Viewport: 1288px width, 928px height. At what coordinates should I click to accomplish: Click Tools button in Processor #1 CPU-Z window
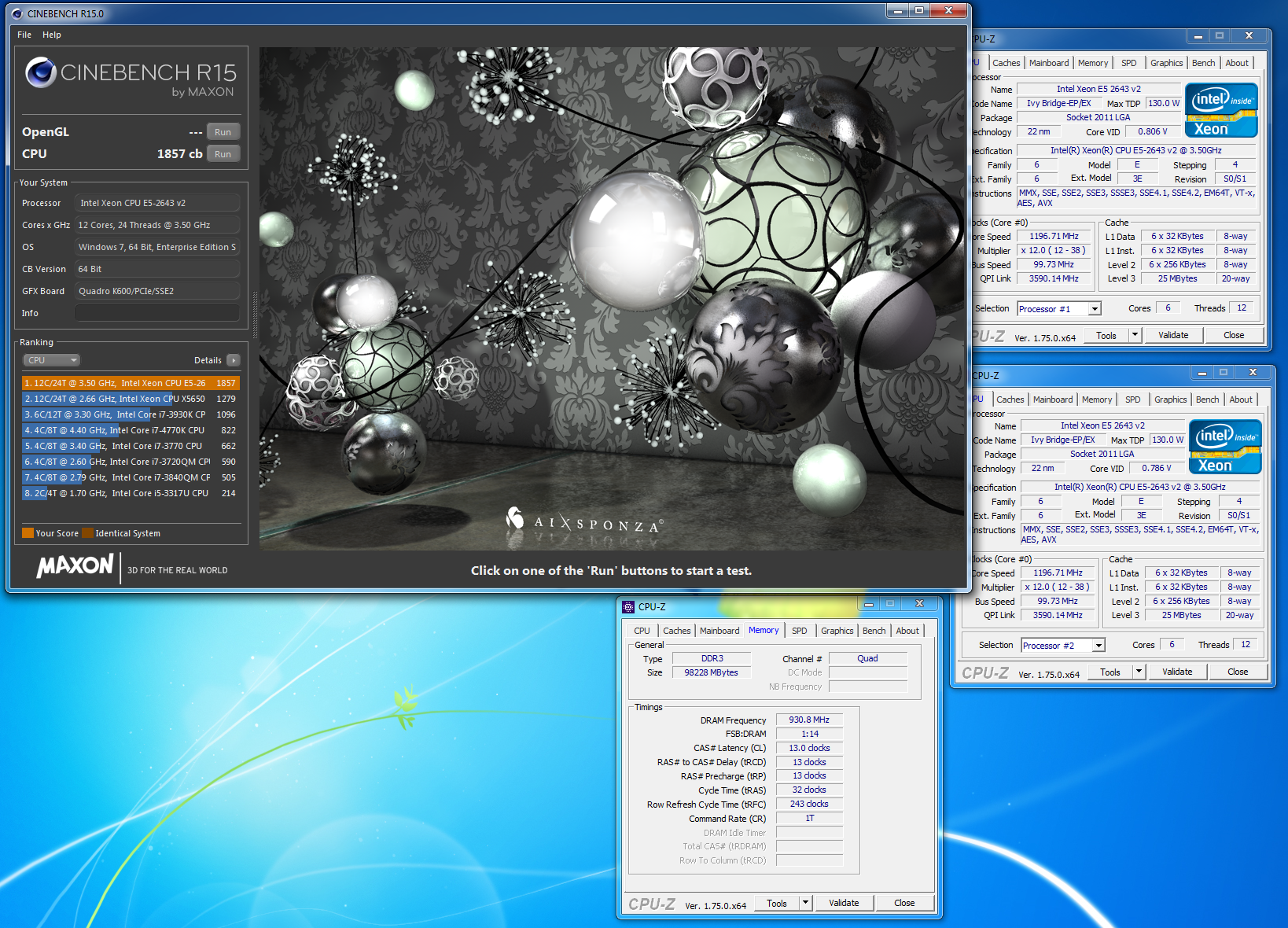click(x=1106, y=335)
